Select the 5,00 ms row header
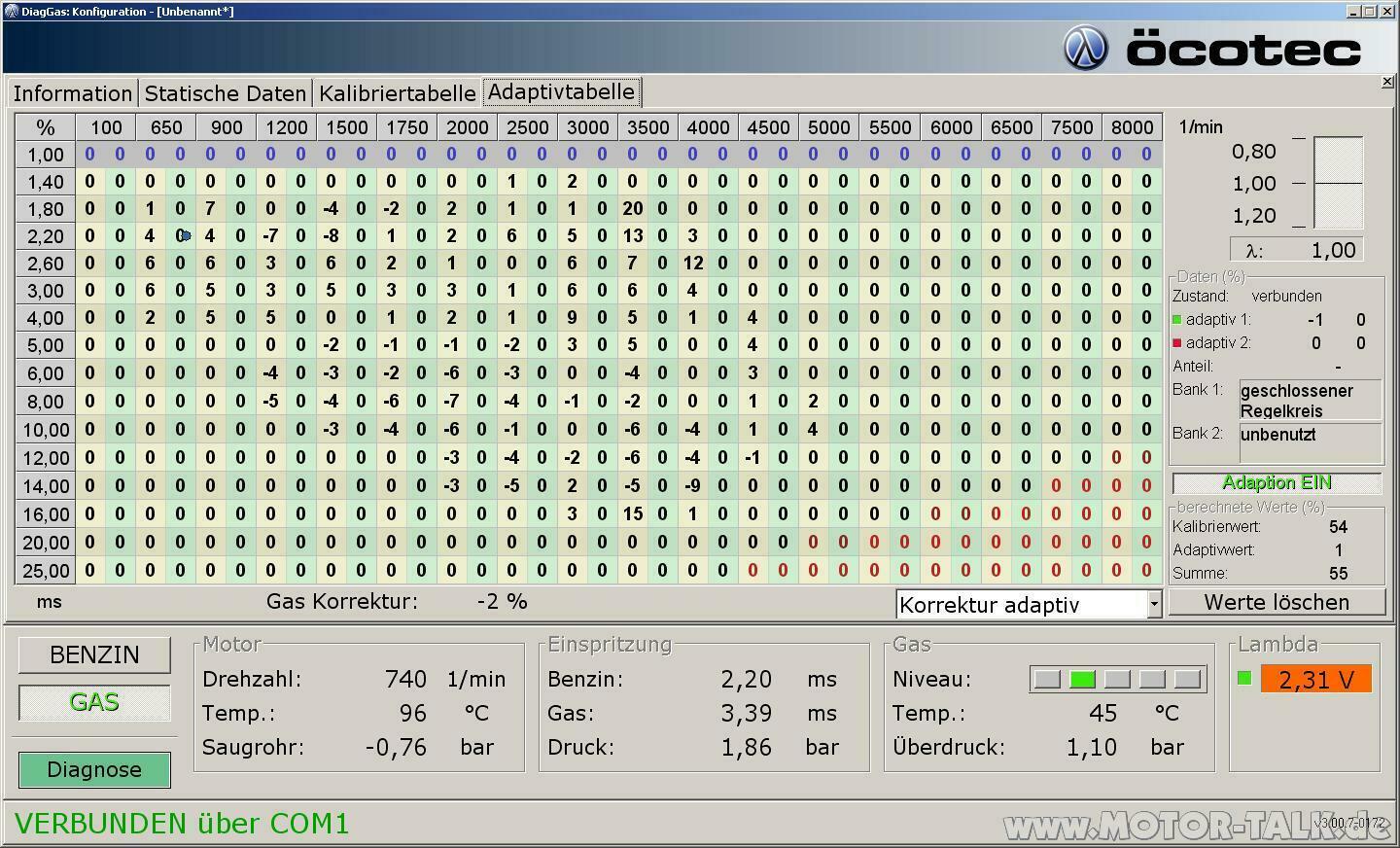1400x848 pixels. [x=46, y=345]
